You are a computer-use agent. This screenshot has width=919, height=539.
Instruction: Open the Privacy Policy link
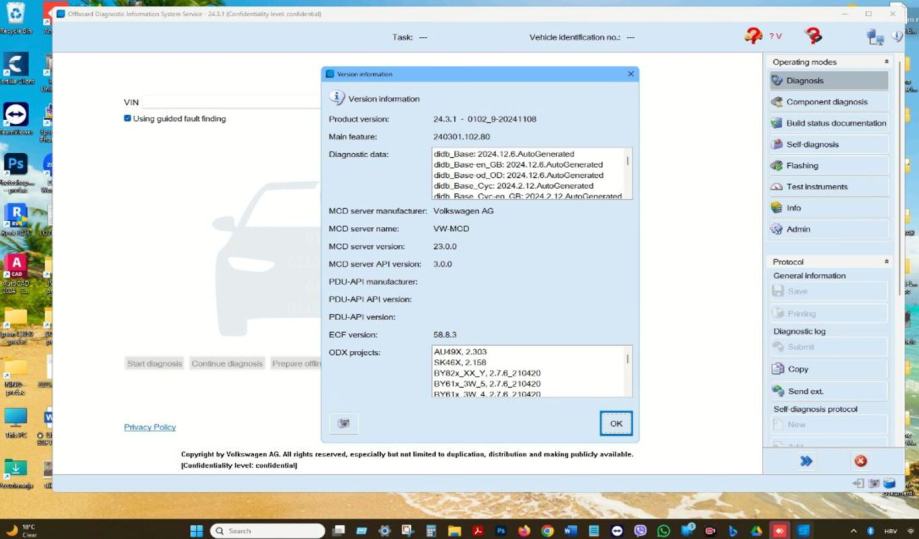pyautogui.click(x=150, y=427)
